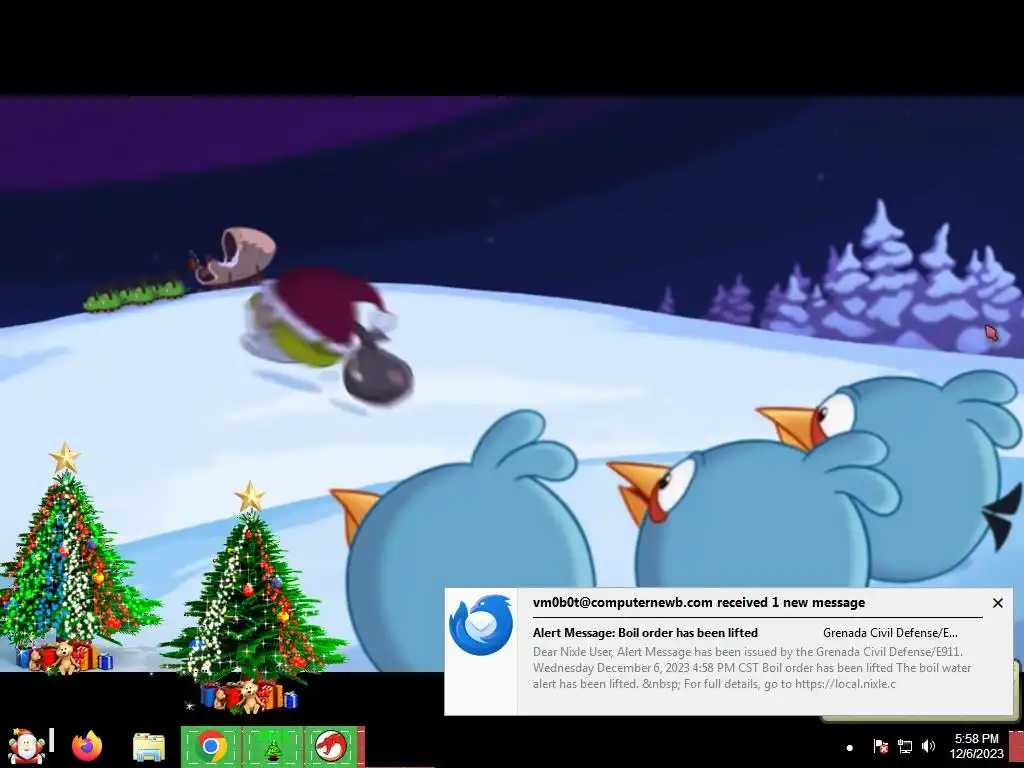Dismiss the Thunderbird new message notification
The height and width of the screenshot is (768, 1024).
click(x=997, y=603)
